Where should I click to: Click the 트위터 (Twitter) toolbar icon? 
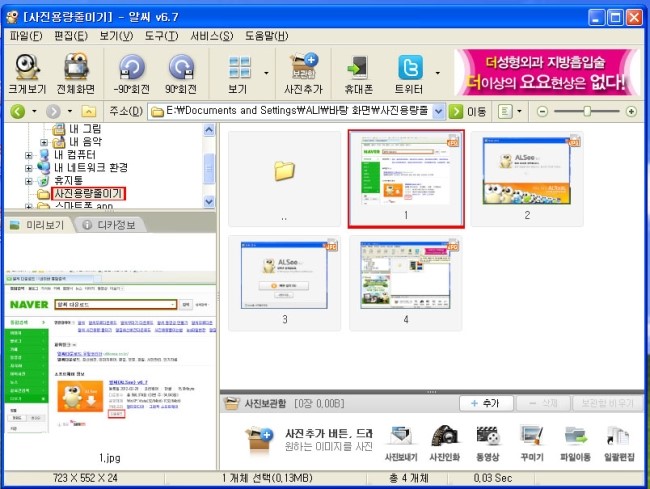coord(410,72)
